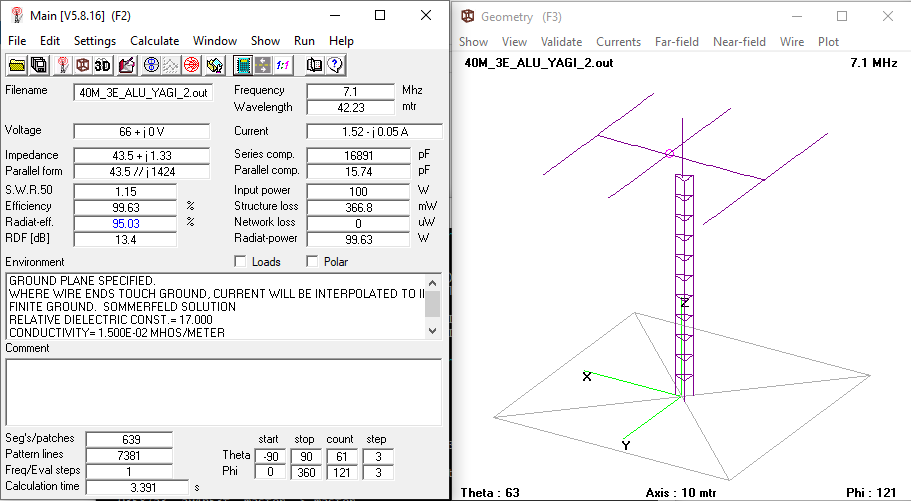Click the Geometry window title cube icon
Image resolution: width=911 pixels, height=501 pixels.
coord(468,16)
